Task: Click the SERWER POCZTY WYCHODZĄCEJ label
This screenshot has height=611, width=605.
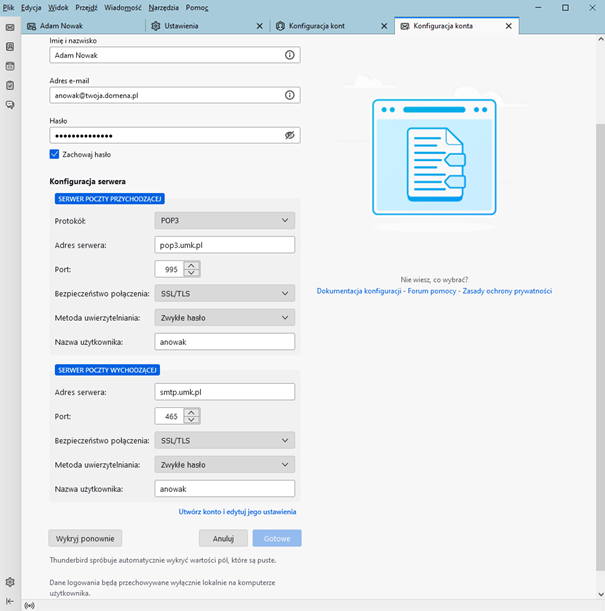Action: click(107, 370)
